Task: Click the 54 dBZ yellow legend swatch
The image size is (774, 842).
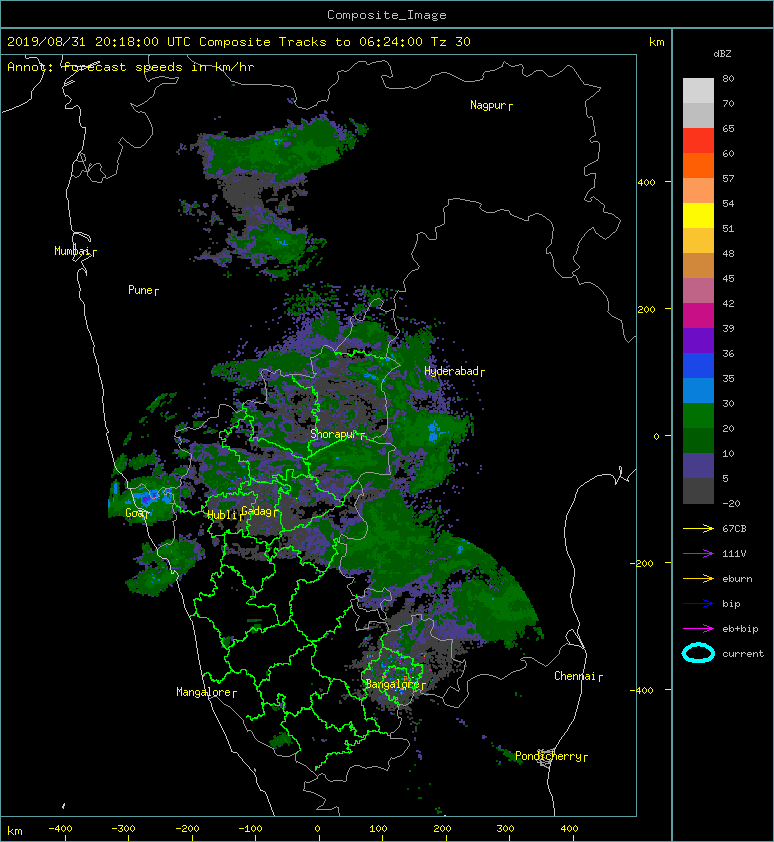Action: coord(698,215)
